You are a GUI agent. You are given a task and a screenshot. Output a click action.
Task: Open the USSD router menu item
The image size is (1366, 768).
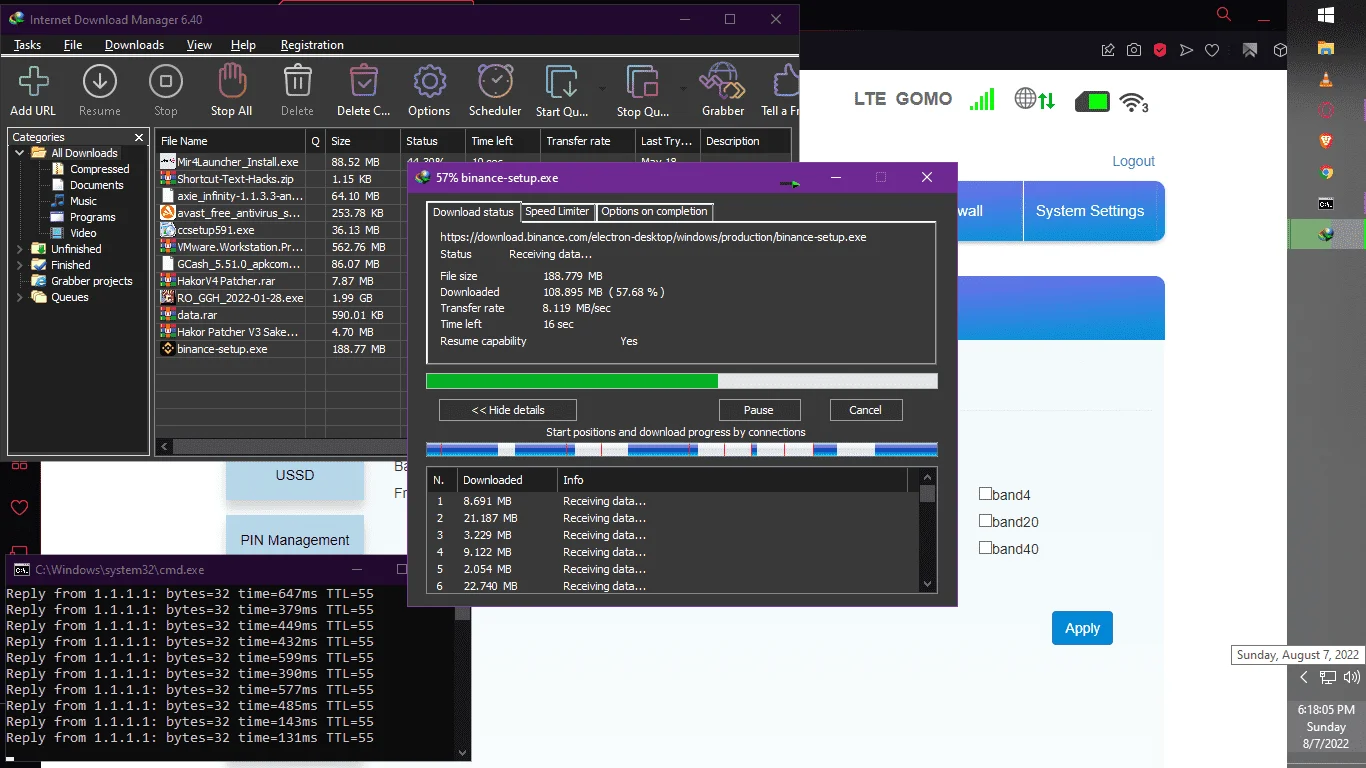[x=295, y=477]
